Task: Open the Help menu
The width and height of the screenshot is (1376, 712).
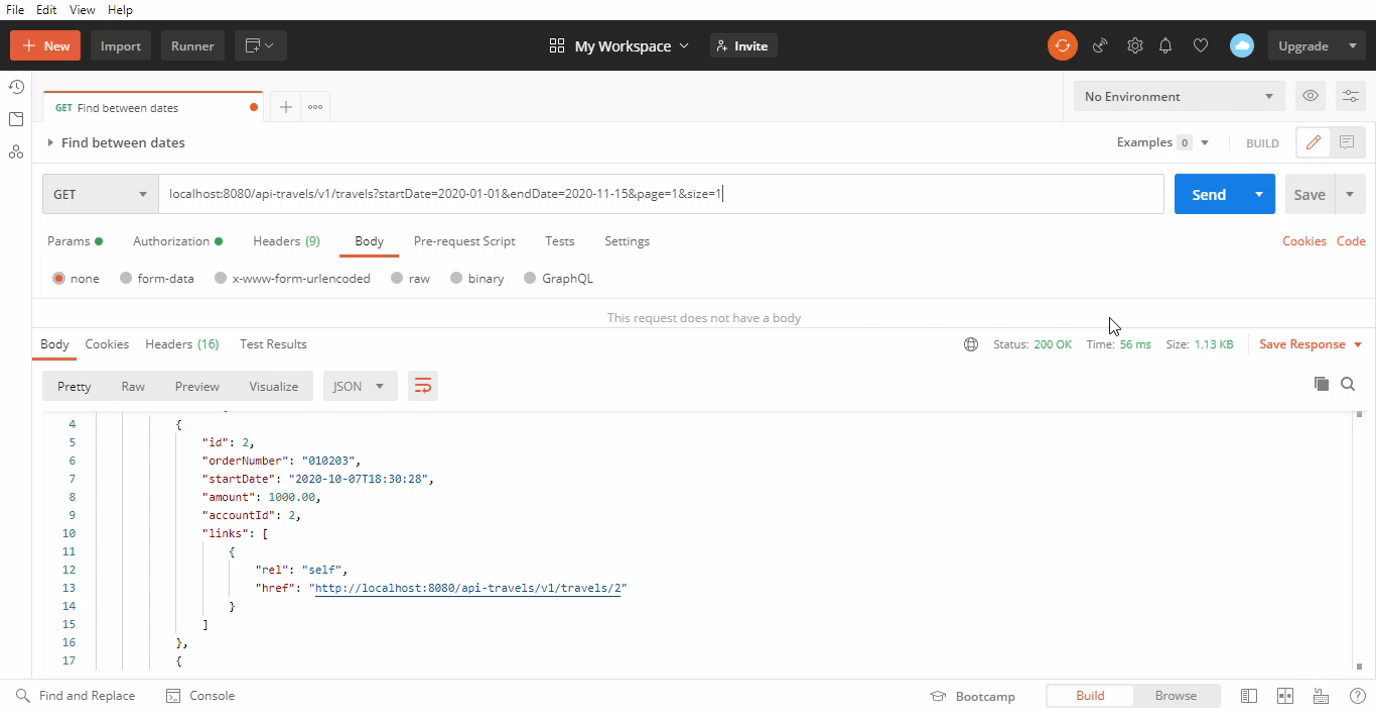Action: coord(119,10)
